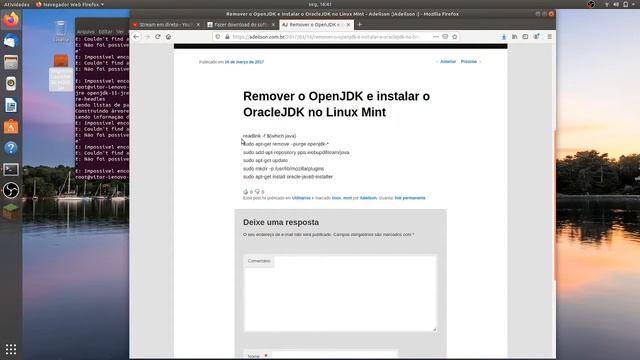The image size is (640, 360).
Task: Toggle the Firefox sidebar icon
Action: point(525,37)
